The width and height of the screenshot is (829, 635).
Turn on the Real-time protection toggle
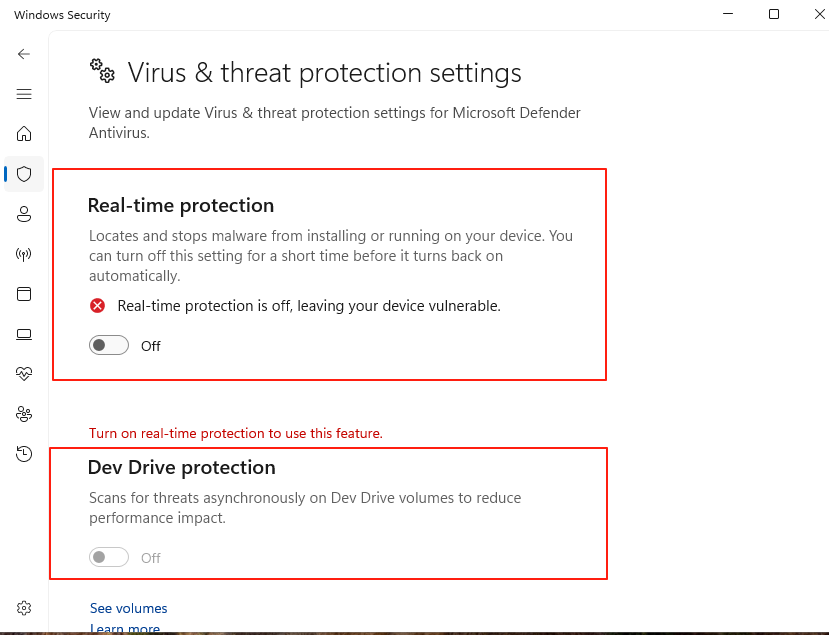tap(109, 346)
